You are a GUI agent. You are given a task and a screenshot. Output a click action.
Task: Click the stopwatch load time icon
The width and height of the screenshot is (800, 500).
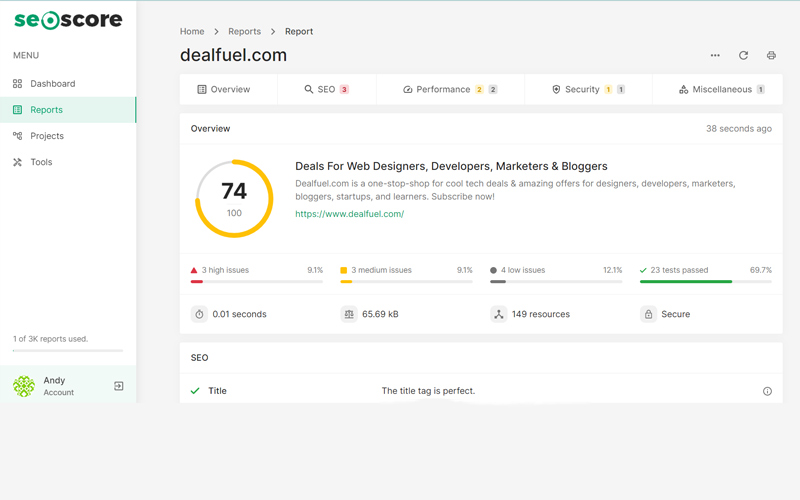(x=199, y=314)
